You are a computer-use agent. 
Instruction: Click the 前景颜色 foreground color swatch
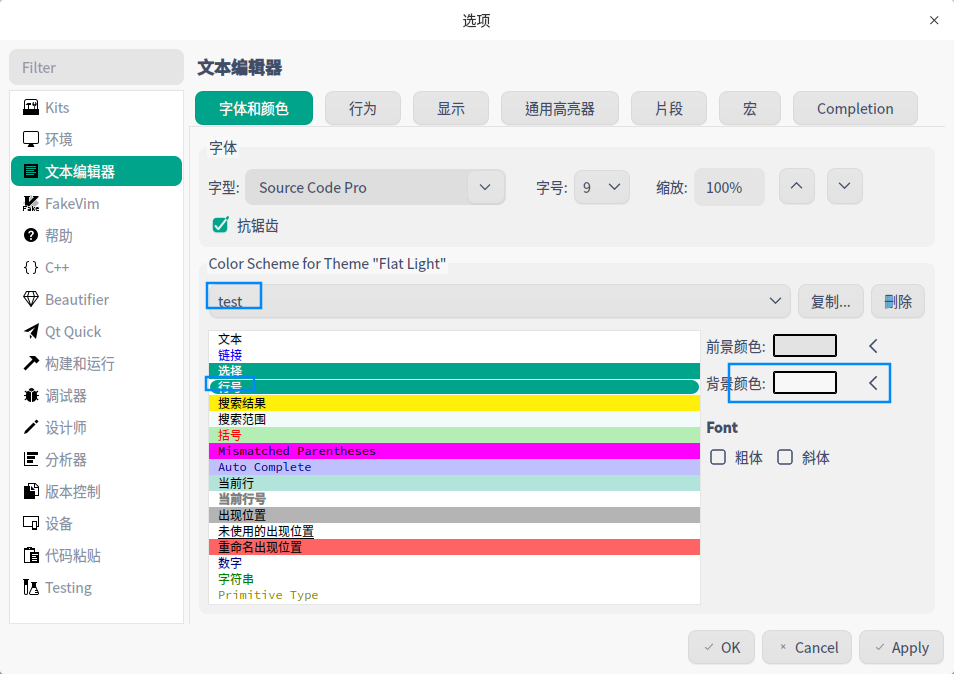(804, 346)
